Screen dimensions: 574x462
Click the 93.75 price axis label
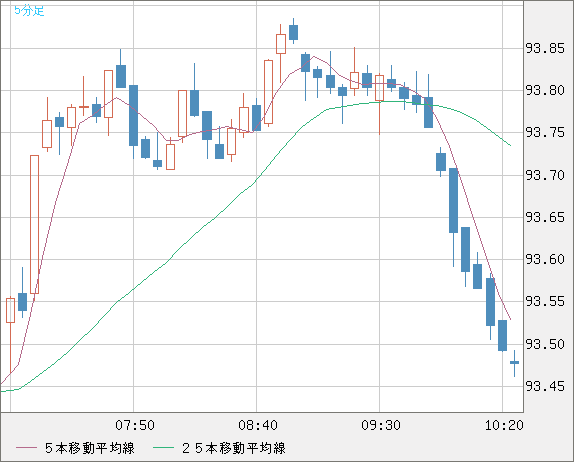pyautogui.click(x=545, y=133)
